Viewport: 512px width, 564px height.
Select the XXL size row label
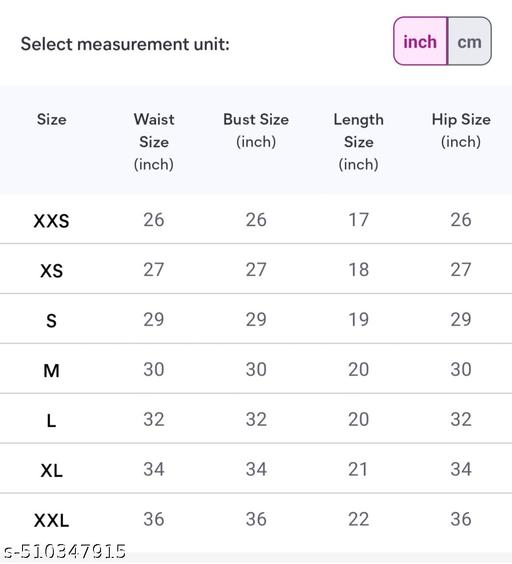[x=51, y=520]
